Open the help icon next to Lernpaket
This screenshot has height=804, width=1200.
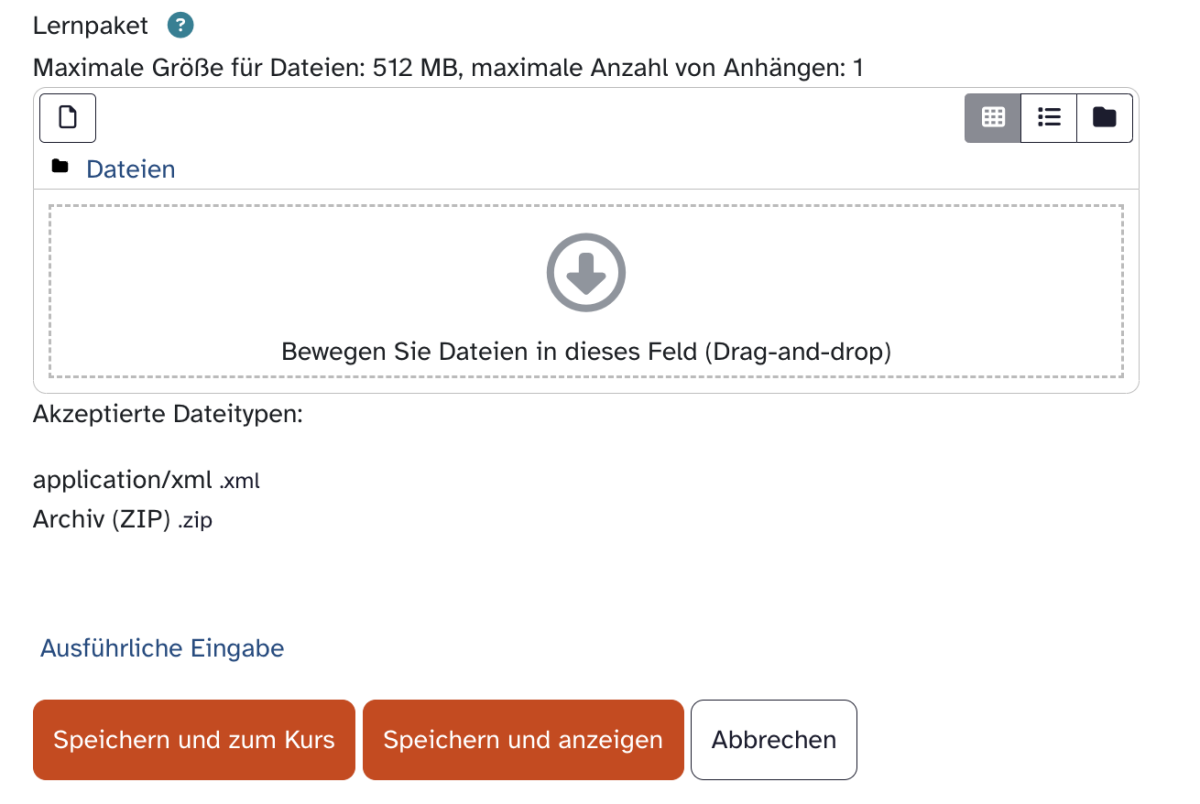pyautogui.click(x=181, y=26)
